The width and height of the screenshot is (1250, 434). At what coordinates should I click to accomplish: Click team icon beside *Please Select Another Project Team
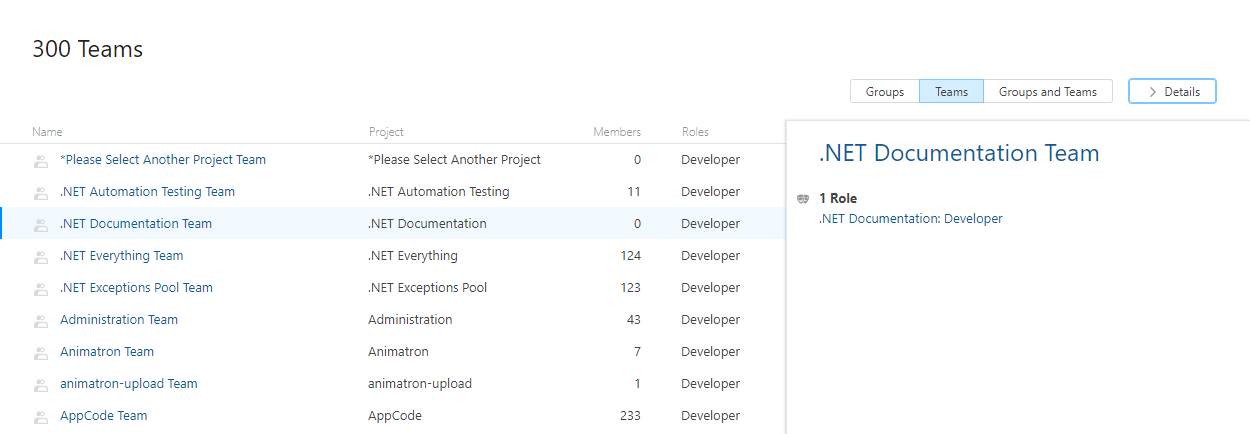click(x=41, y=161)
